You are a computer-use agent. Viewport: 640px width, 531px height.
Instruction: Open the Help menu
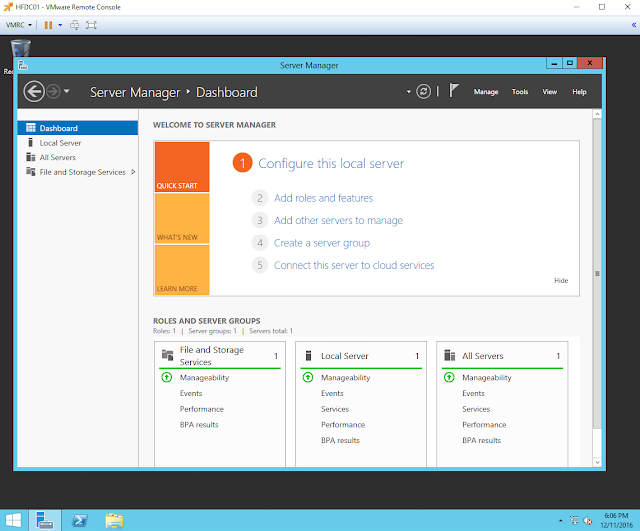tap(579, 92)
